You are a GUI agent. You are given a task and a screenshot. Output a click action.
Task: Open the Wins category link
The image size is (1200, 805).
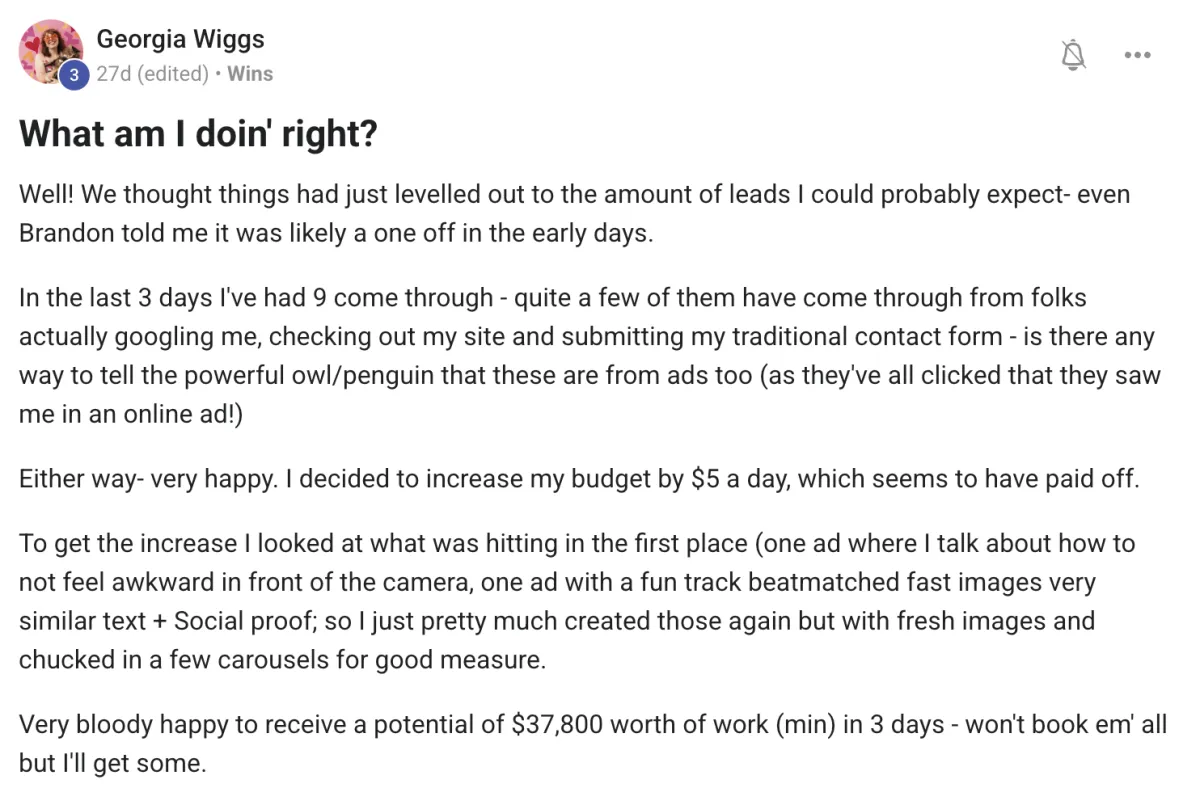250,74
